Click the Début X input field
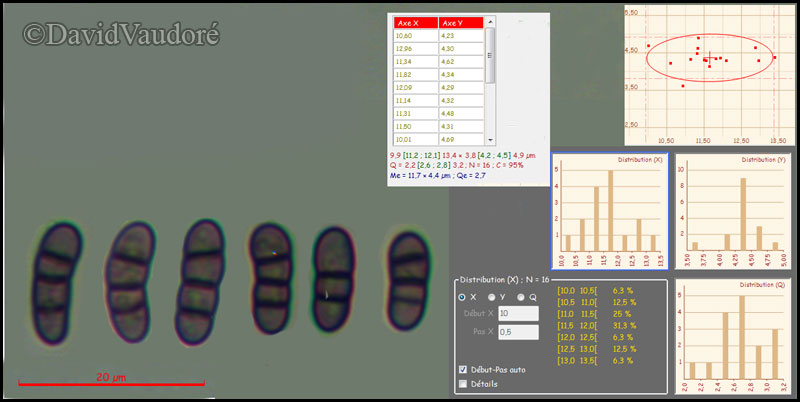This screenshot has width=800, height=402. [x=518, y=313]
